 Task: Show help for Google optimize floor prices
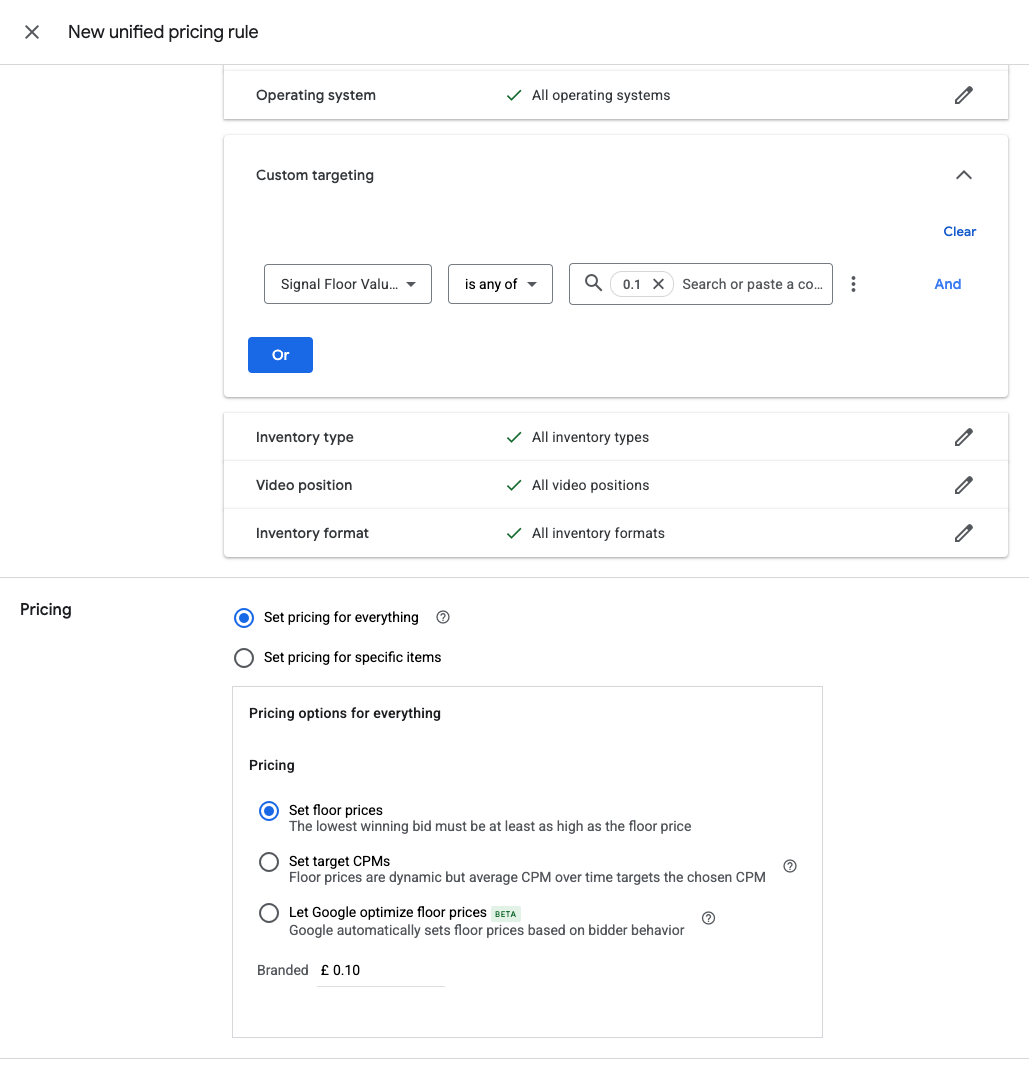pyautogui.click(x=708, y=918)
